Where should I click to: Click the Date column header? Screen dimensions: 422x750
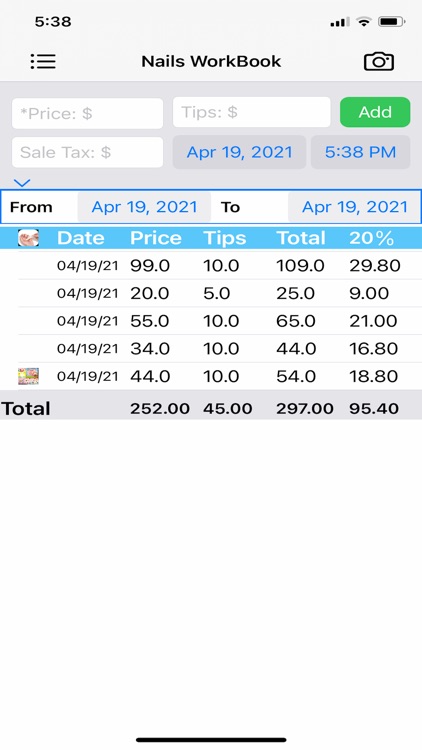80,238
